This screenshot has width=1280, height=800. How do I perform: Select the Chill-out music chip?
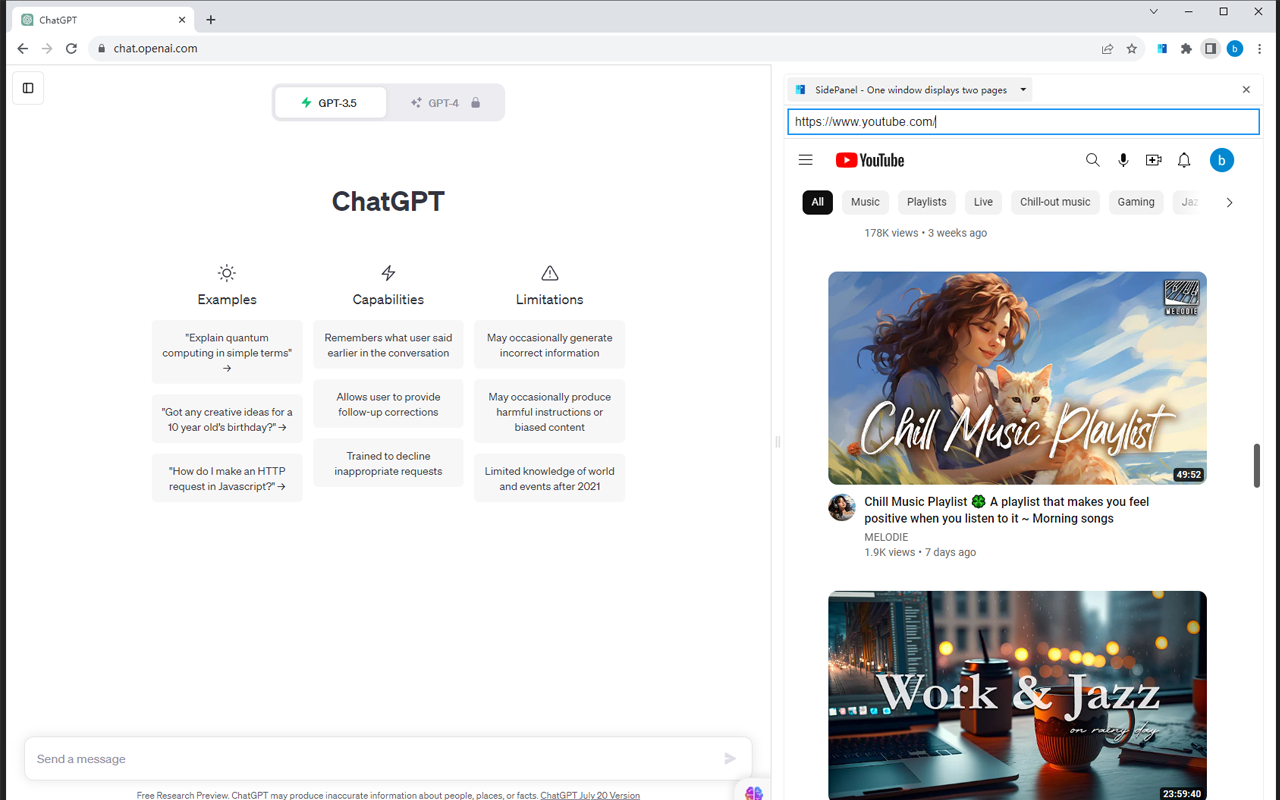[1054, 202]
